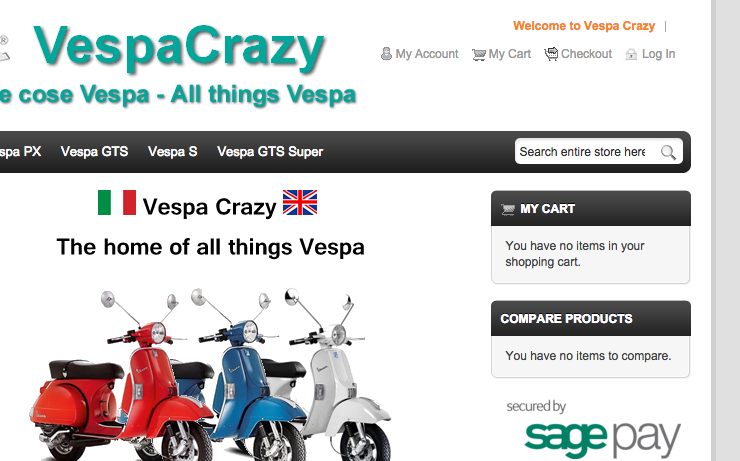This screenshot has height=461, width=740.
Task: Open the Vespa GTS menu item
Action: point(94,151)
